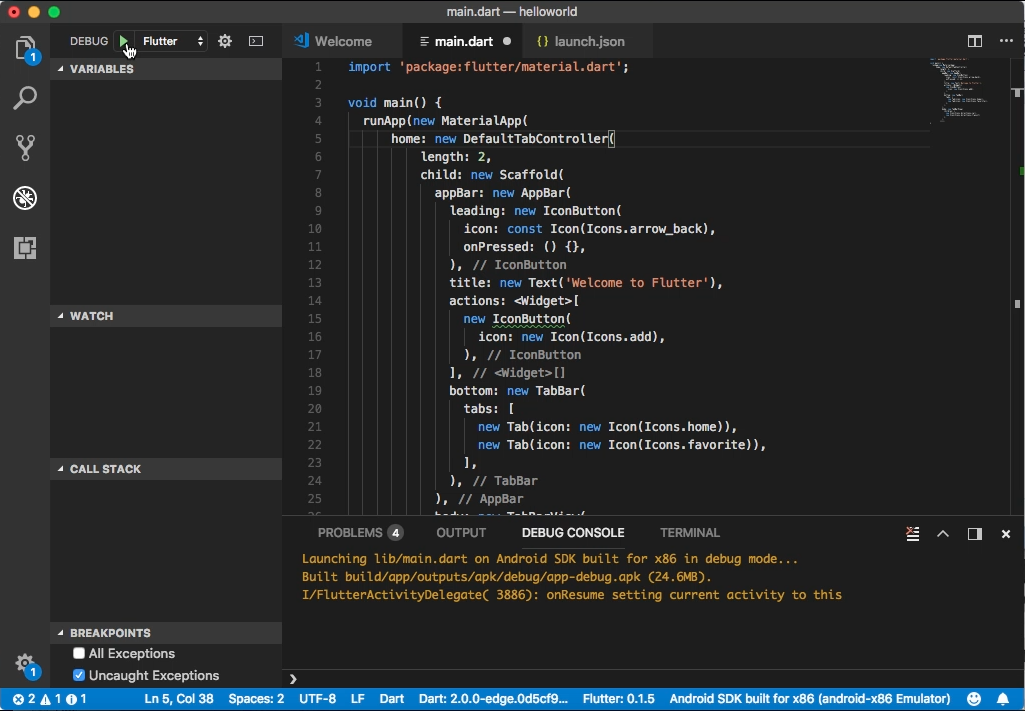This screenshot has width=1025, height=711.
Task: Go to line via Ln 5, Col 38
Action: [179, 699]
